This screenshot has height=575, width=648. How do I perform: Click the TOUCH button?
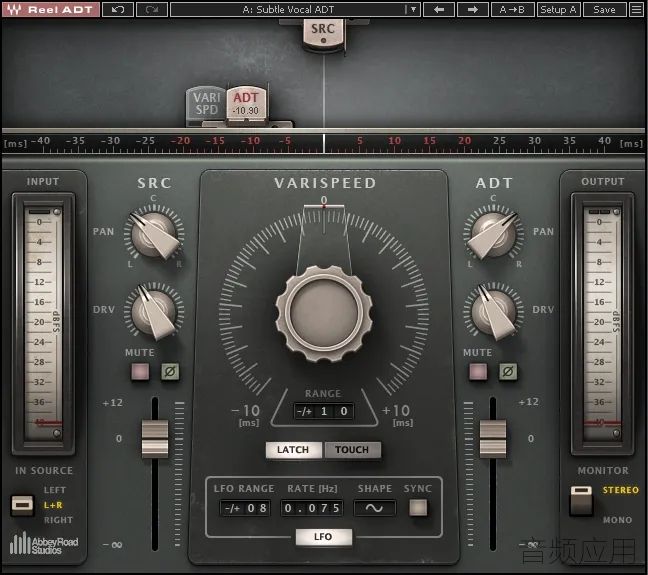pos(352,450)
